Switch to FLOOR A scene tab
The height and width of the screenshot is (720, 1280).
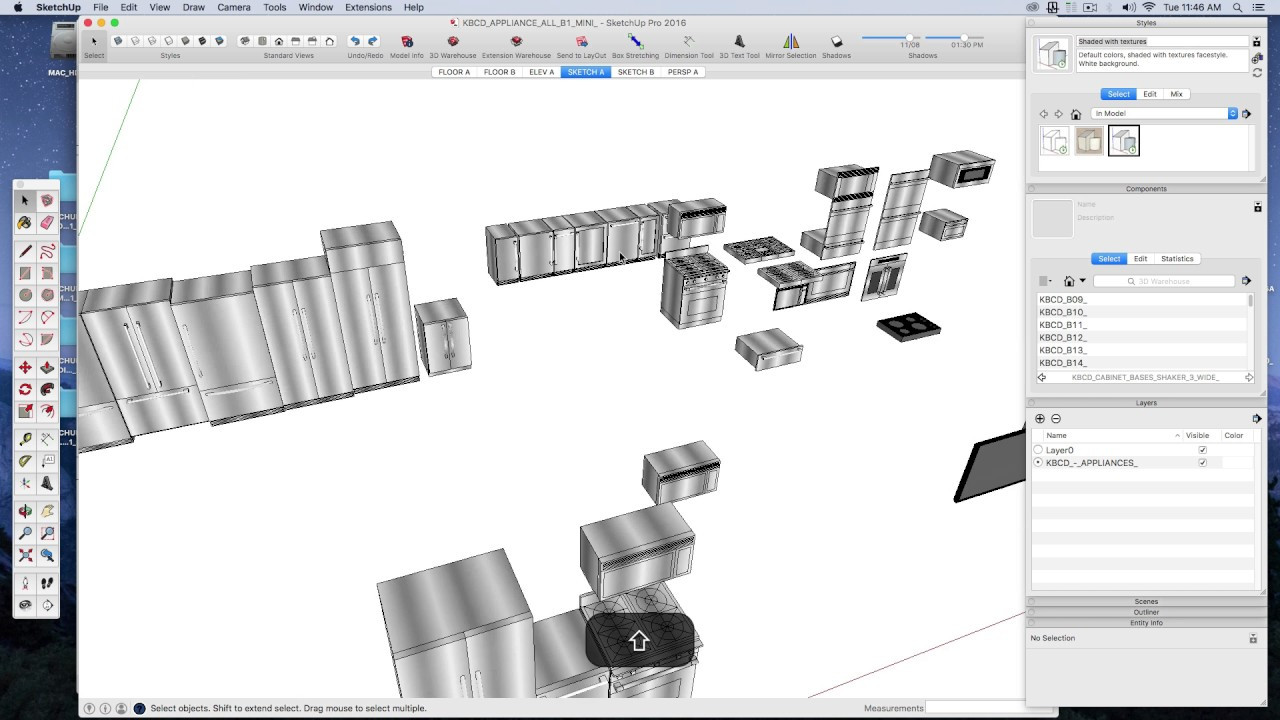[454, 72]
